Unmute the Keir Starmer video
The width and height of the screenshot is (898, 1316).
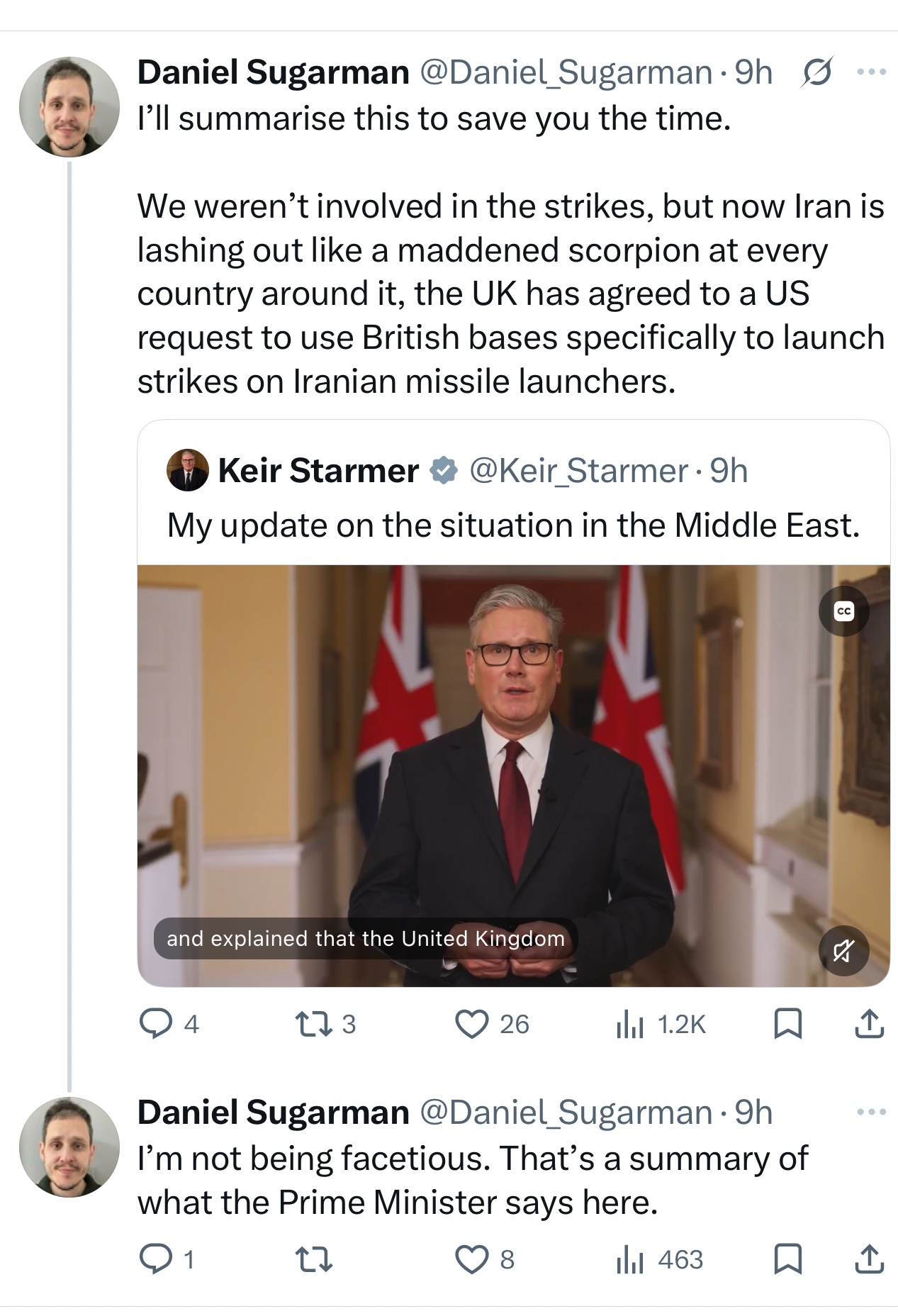click(x=843, y=950)
